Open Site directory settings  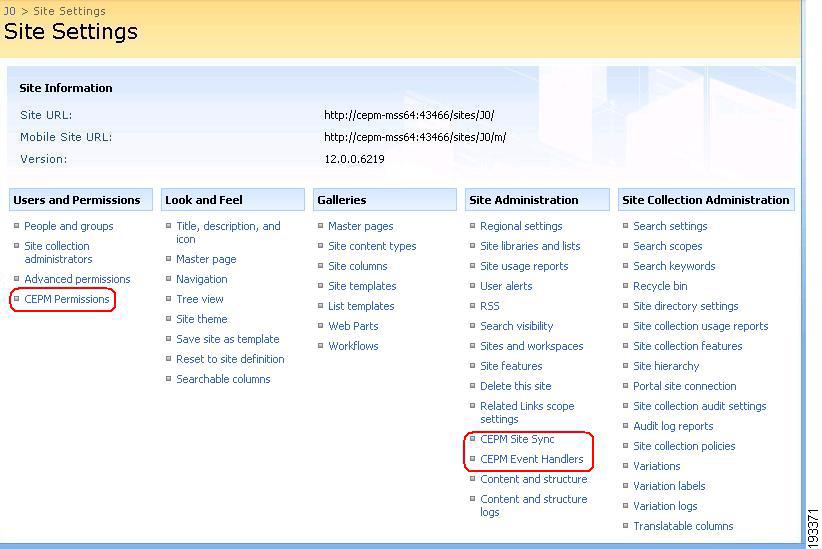tap(686, 306)
